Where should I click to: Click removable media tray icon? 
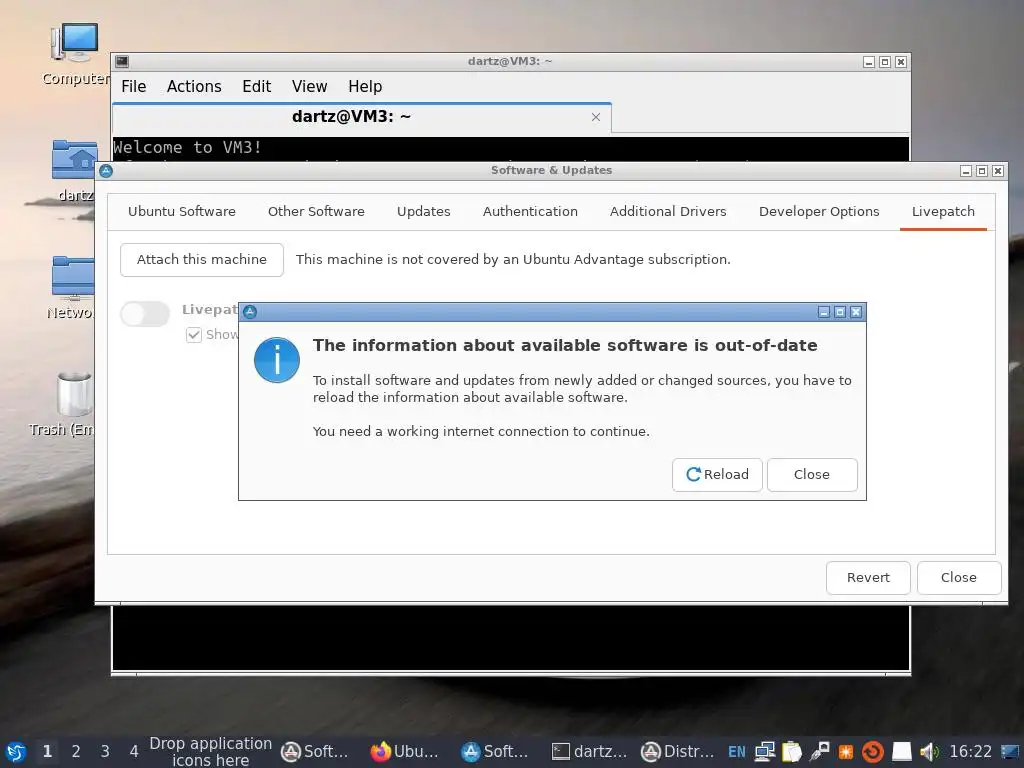pos(819,752)
